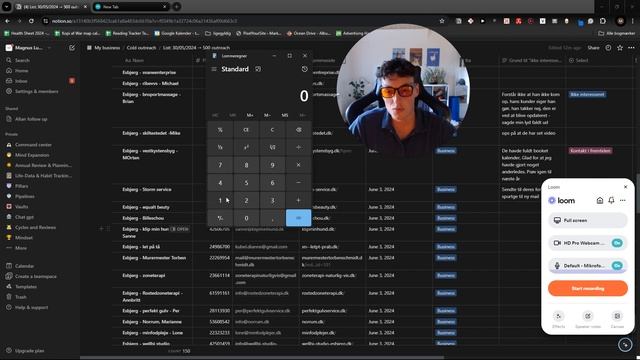
Task: Switch to New Tab browser tab
Action: [x=131, y=7]
